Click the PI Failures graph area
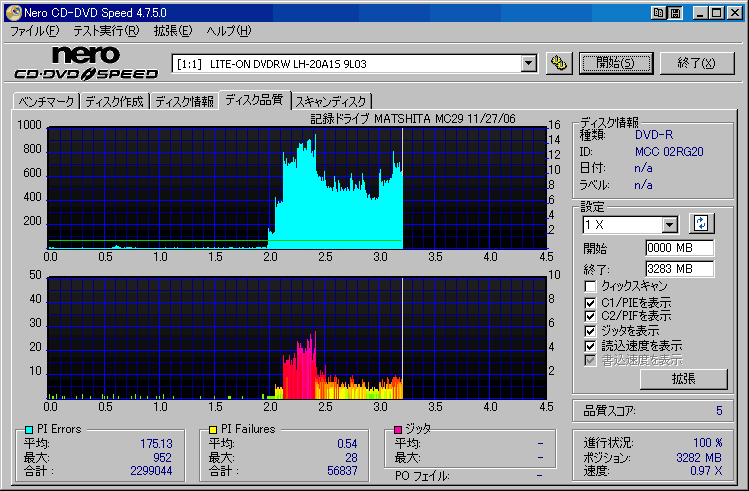Screen dimensions: 749x491 297,338
